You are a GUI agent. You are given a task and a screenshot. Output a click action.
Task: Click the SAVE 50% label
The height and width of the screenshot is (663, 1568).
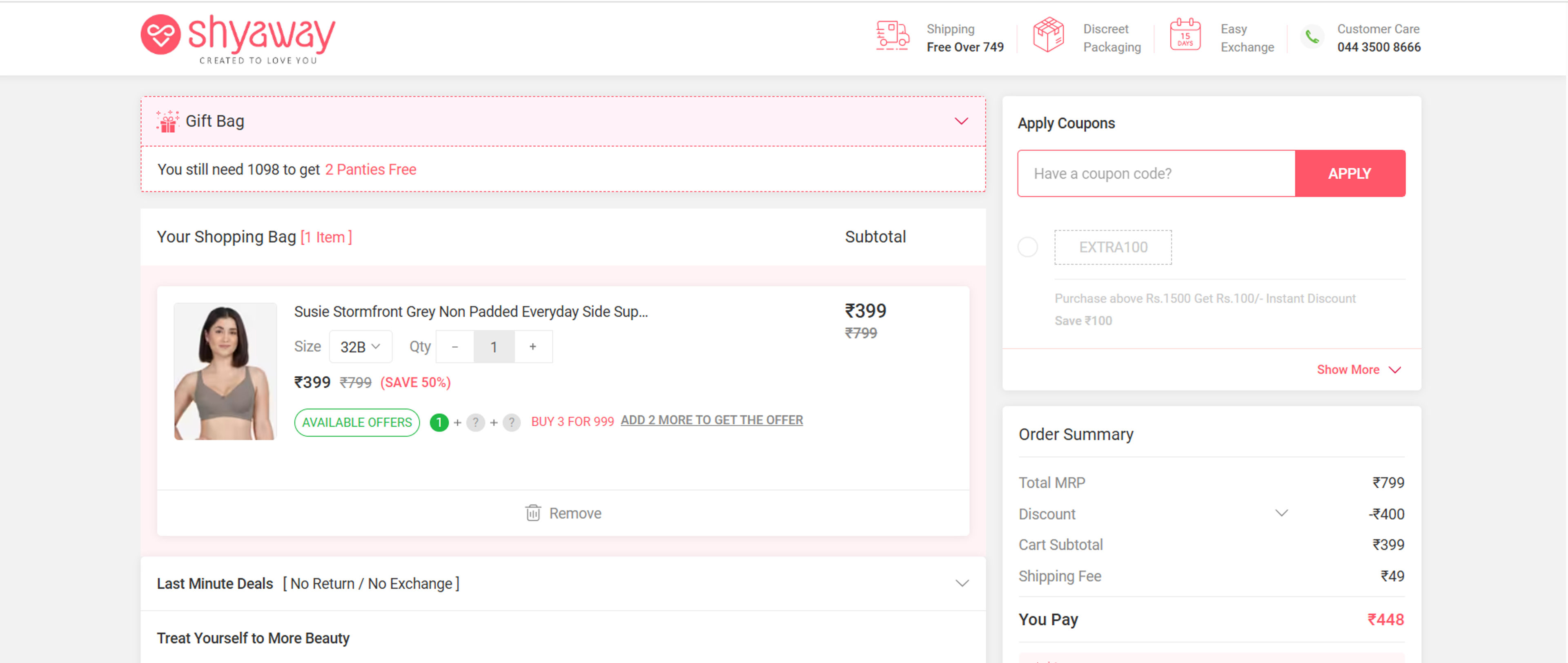(x=415, y=382)
